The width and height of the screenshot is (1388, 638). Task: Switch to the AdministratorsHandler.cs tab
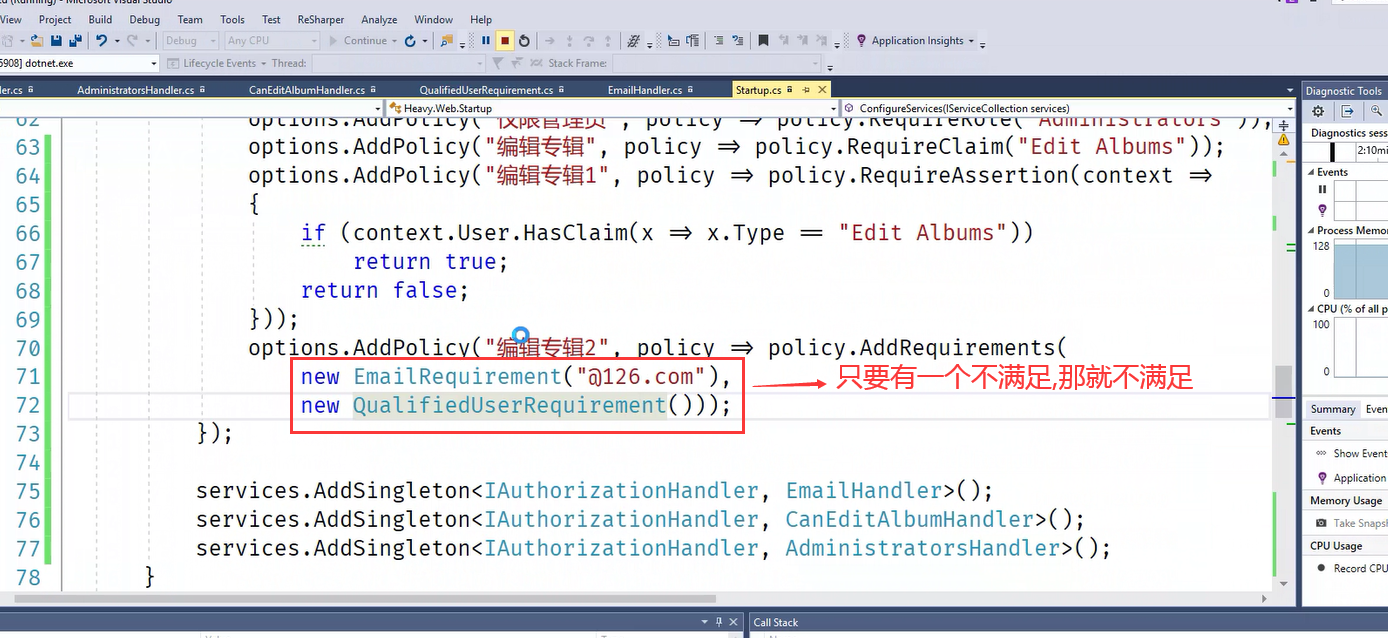pos(135,90)
